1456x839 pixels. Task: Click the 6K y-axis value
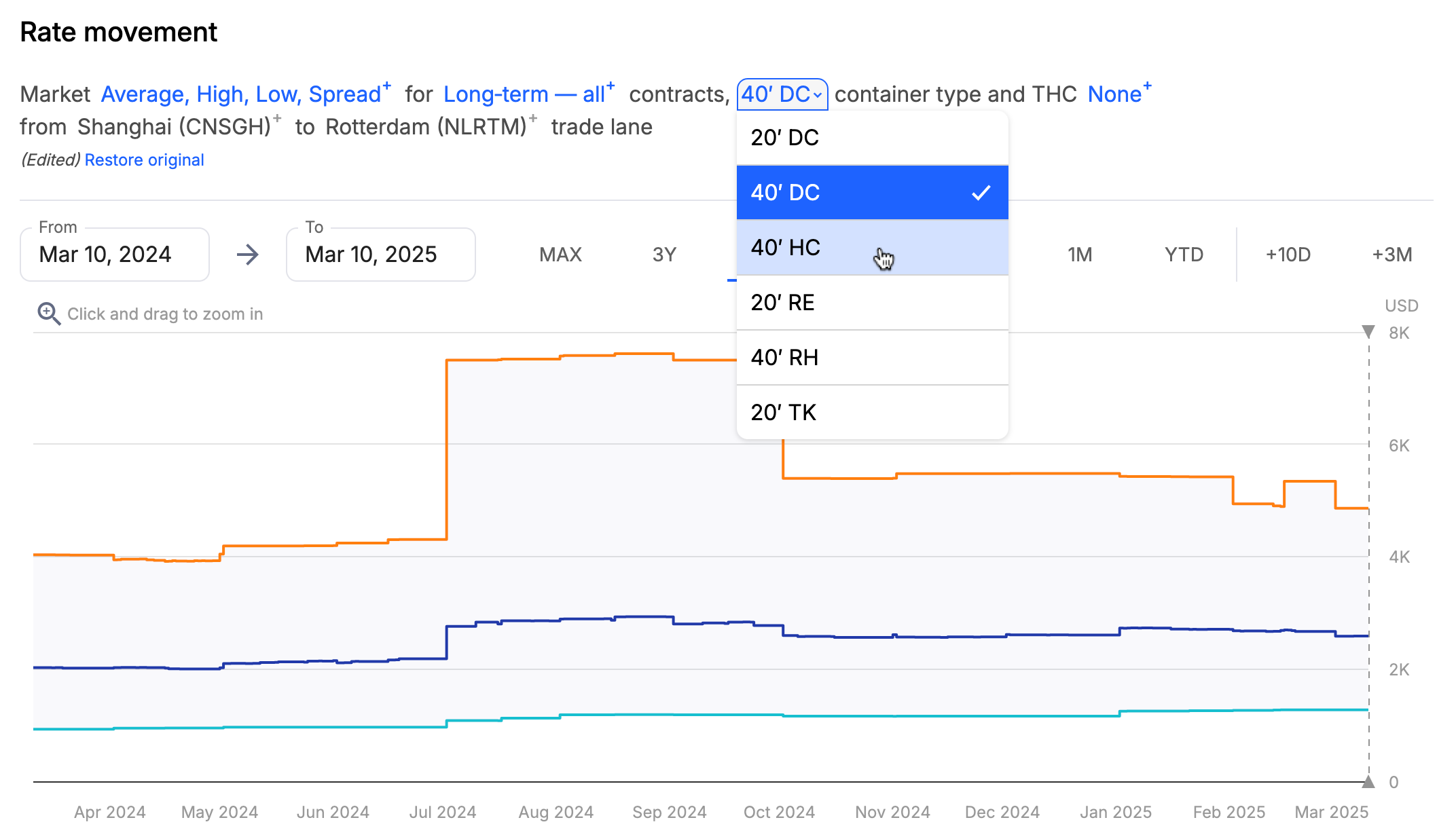[1399, 446]
